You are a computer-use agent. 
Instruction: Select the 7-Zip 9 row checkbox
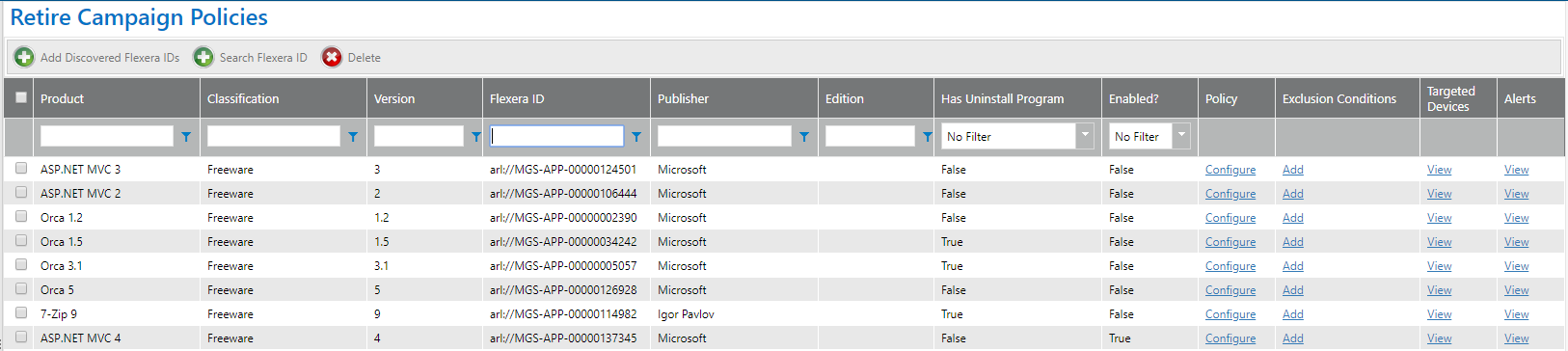pyautogui.click(x=21, y=312)
